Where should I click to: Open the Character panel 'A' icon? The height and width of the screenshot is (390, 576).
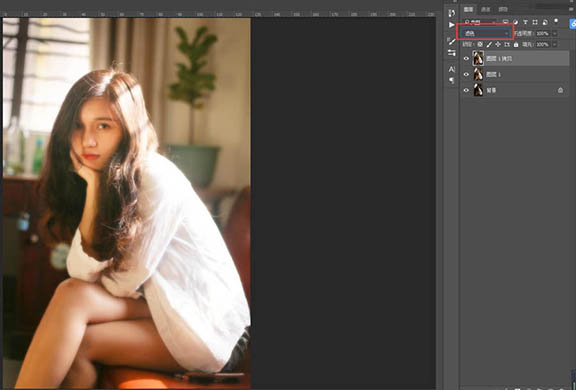[x=451, y=69]
